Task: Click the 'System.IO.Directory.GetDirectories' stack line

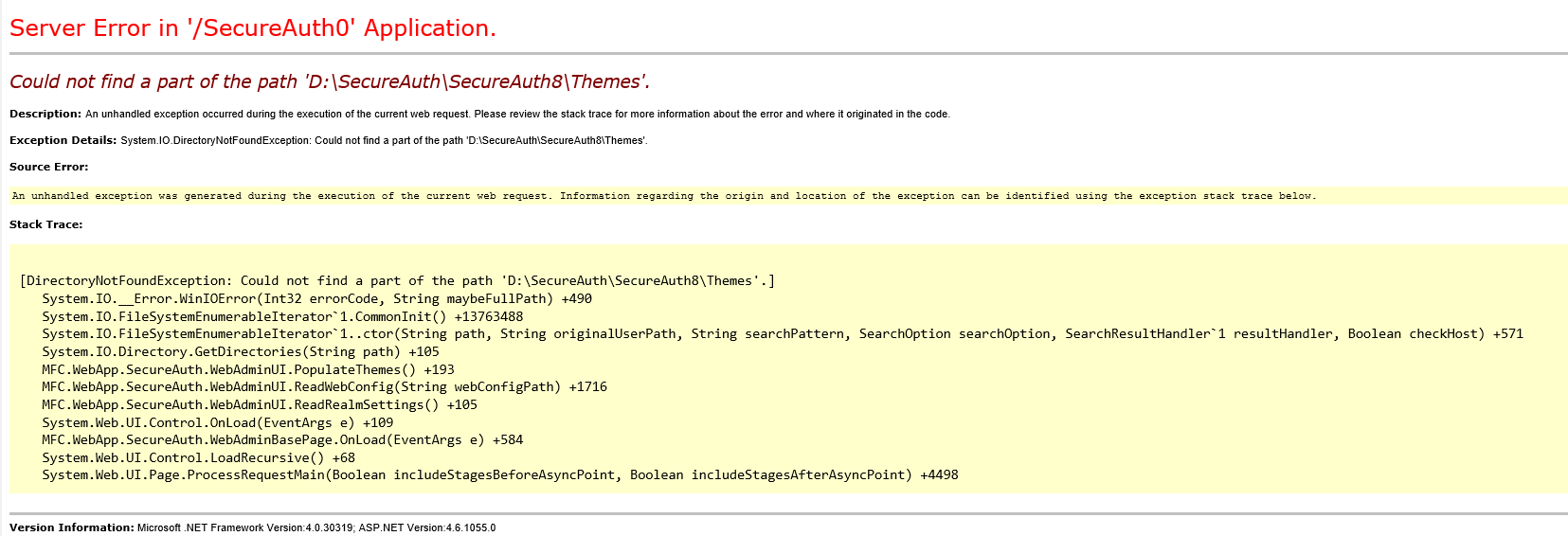Action: coord(241,351)
